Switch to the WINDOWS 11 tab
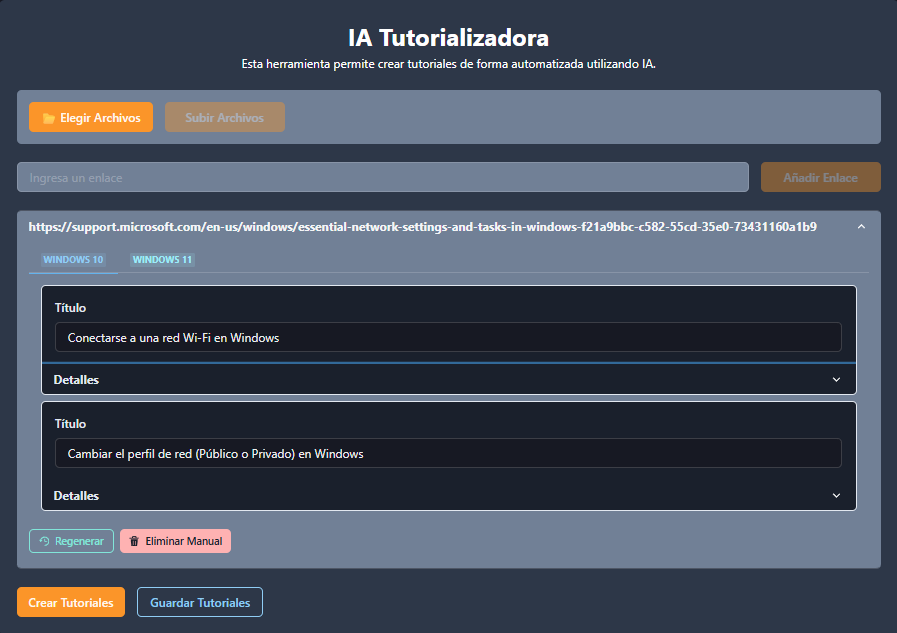Screen dimensions: 897x633 [x=162, y=260]
